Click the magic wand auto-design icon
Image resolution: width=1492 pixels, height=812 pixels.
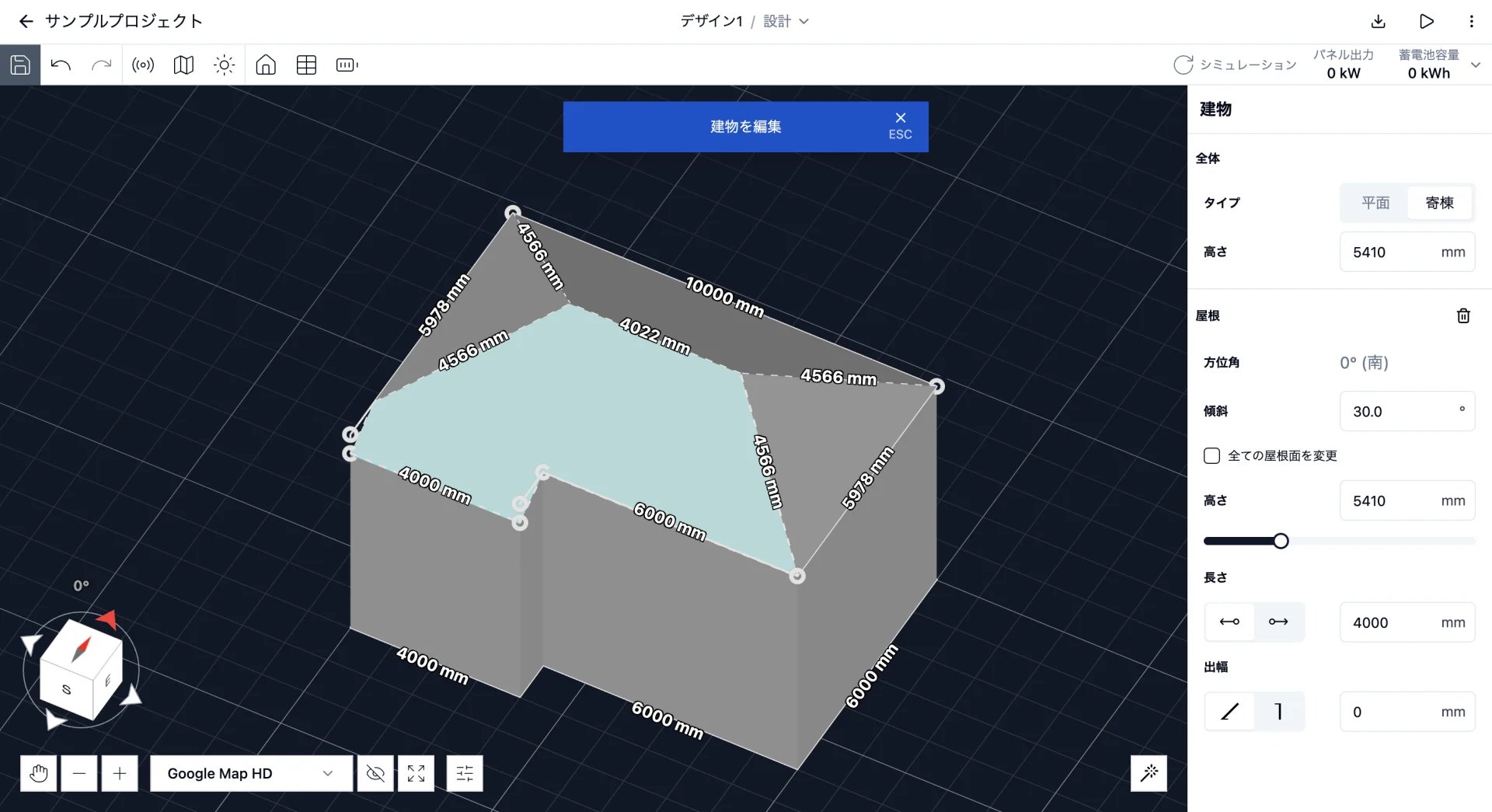coord(1149,772)
